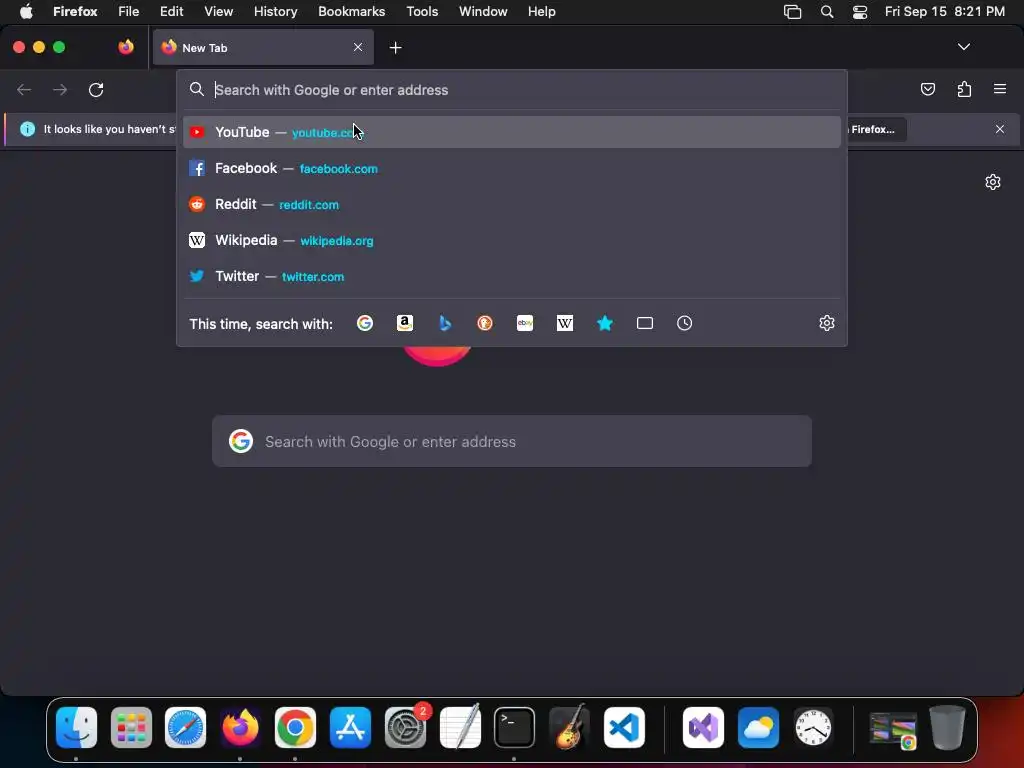Open new tab page personalize gear
Screen dimensions: 1024x768
coord(993,182)
